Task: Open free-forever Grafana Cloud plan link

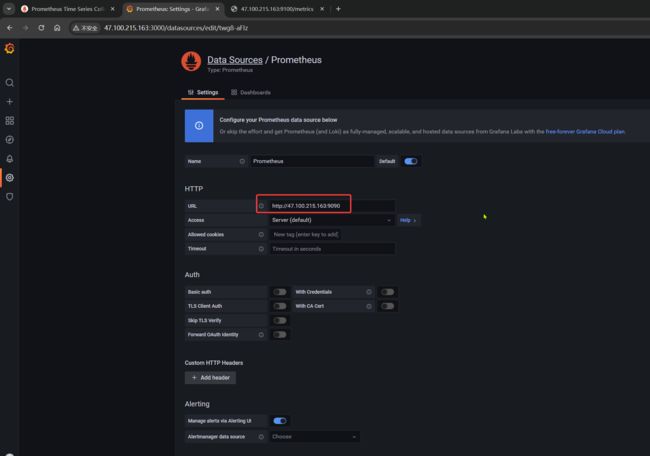Action: (585, 131)
